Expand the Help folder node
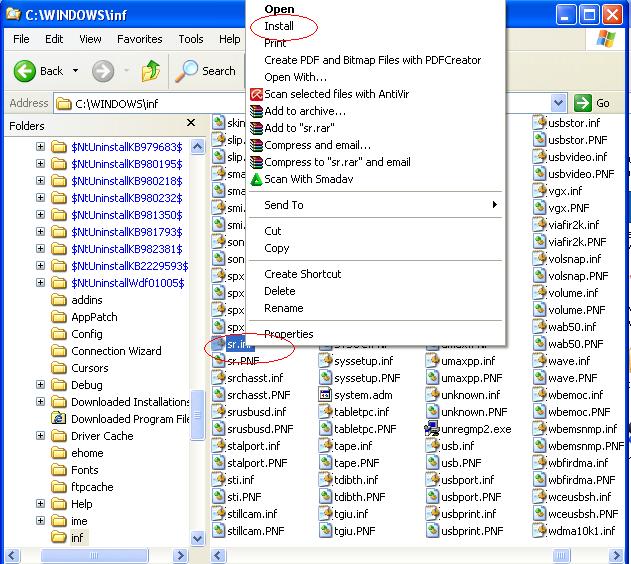The width and height of the screenshot is (631, 564). 40,504
